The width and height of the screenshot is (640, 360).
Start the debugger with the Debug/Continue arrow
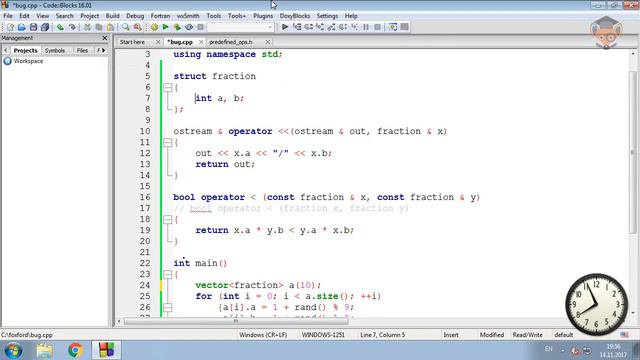coord(285,27)
